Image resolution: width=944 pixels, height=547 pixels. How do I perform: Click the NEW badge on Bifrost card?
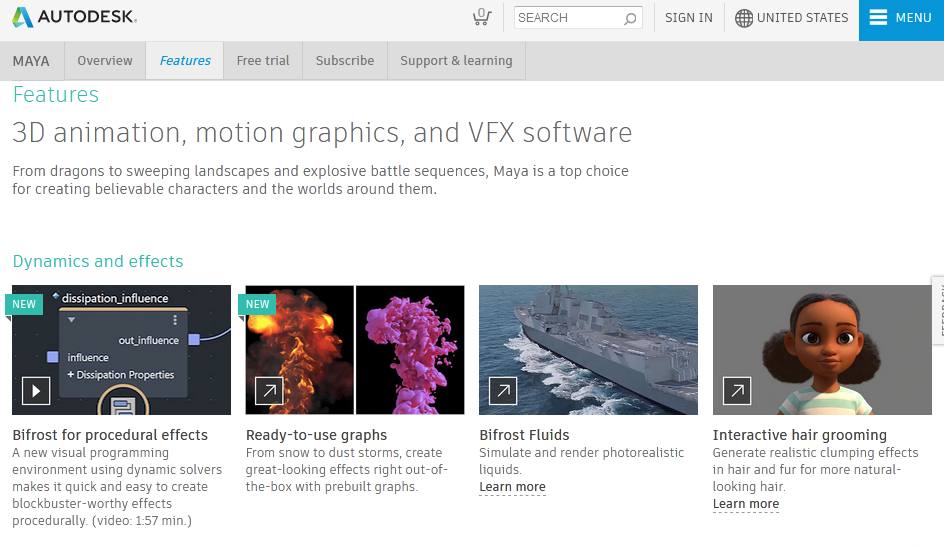click(x=24, y=304)
